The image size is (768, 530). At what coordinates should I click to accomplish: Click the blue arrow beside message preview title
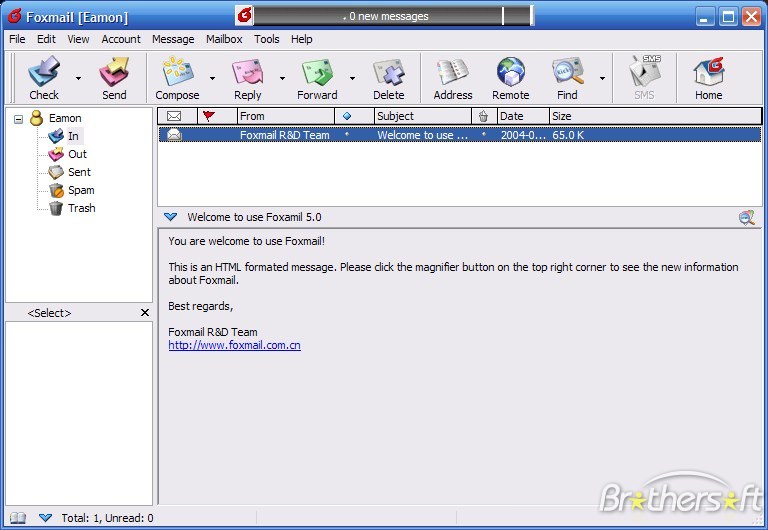(x=170, y=217)
